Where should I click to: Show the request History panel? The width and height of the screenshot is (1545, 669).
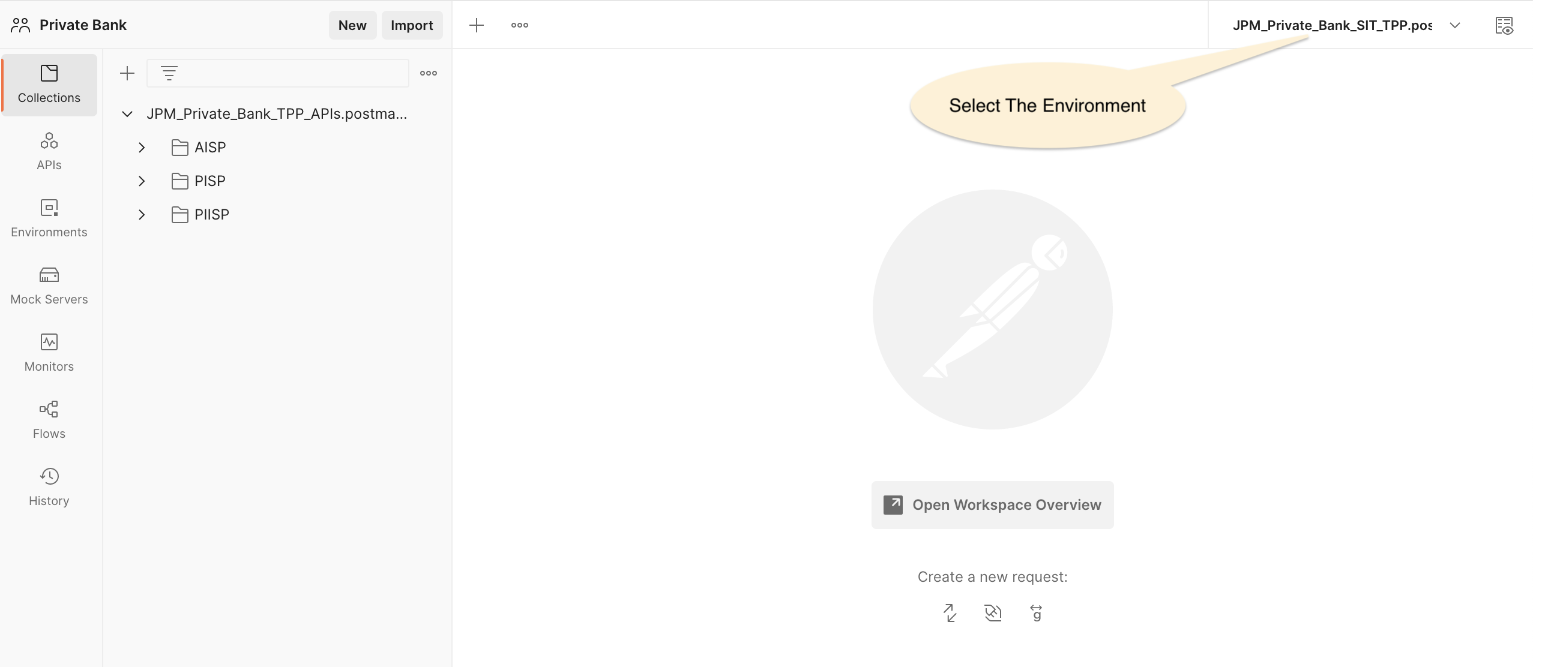(x=49, y=486)
